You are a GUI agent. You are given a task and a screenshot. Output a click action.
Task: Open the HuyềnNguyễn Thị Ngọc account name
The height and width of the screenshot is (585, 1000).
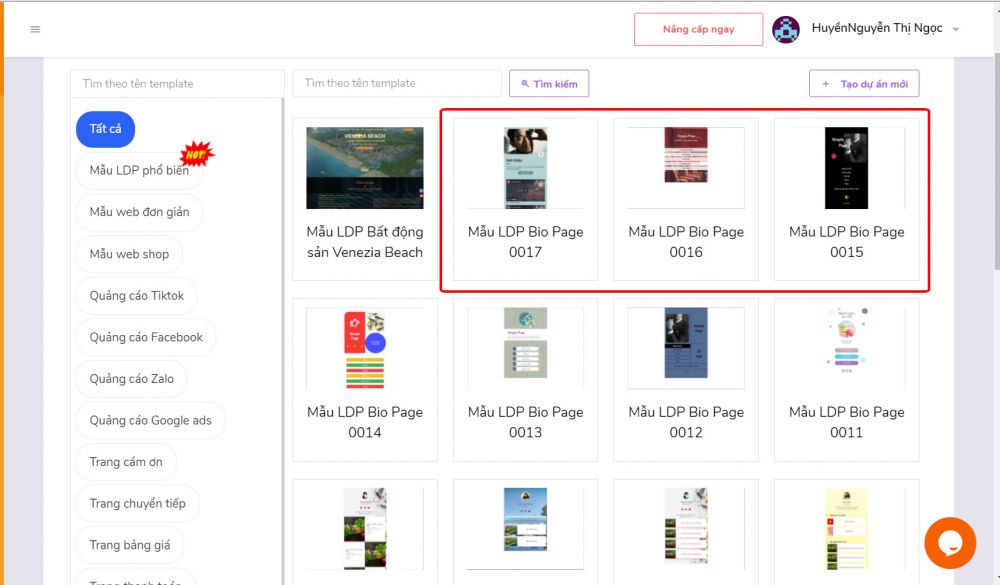877,28
